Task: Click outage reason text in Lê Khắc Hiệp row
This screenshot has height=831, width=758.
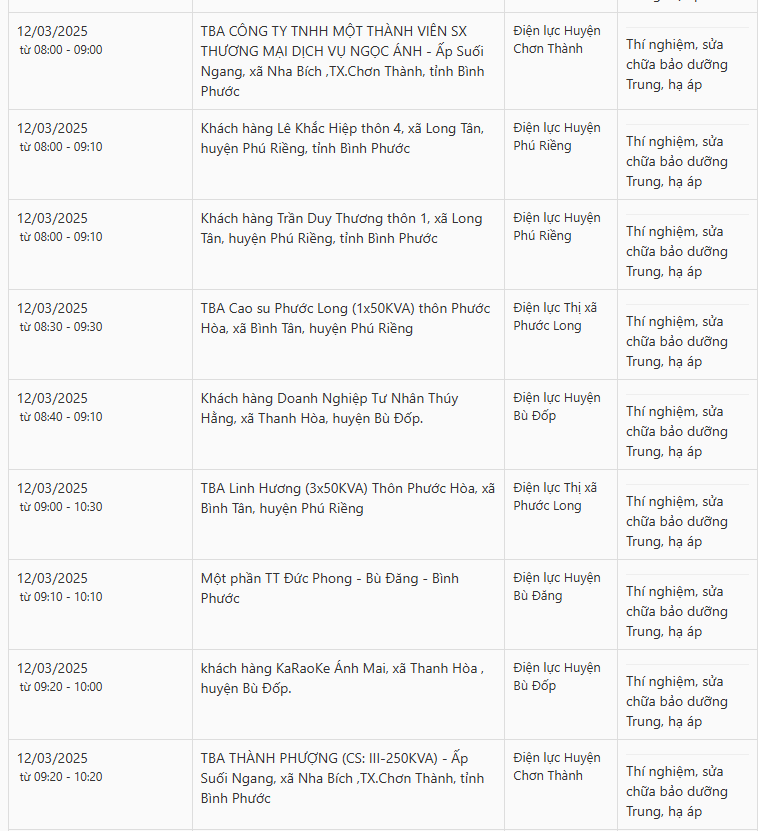Action: [x=677, y=162]
